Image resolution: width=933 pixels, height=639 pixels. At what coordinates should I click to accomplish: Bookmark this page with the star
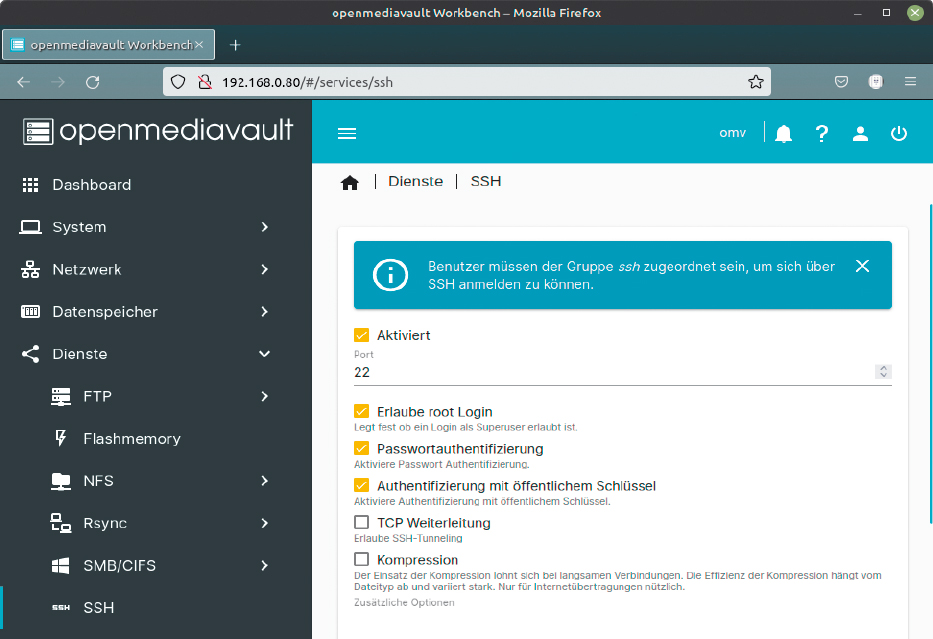click(756, 82)
